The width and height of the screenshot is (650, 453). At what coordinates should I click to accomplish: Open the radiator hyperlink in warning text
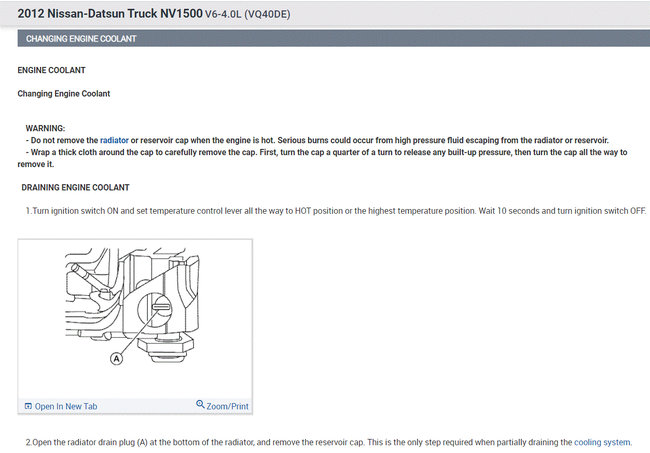pos(114,141)
